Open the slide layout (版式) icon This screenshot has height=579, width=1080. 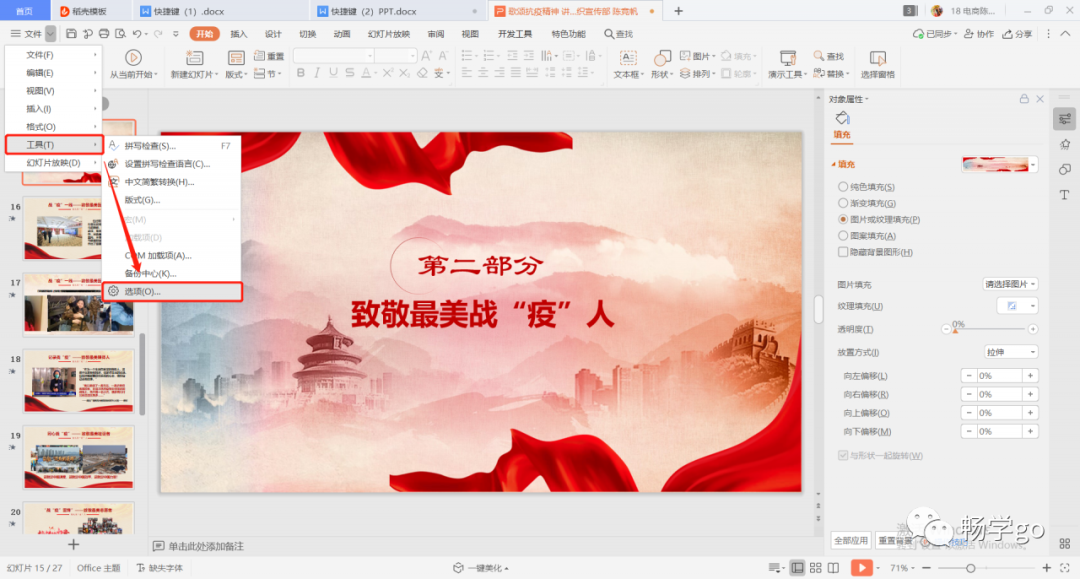click(x=236, y=58)
